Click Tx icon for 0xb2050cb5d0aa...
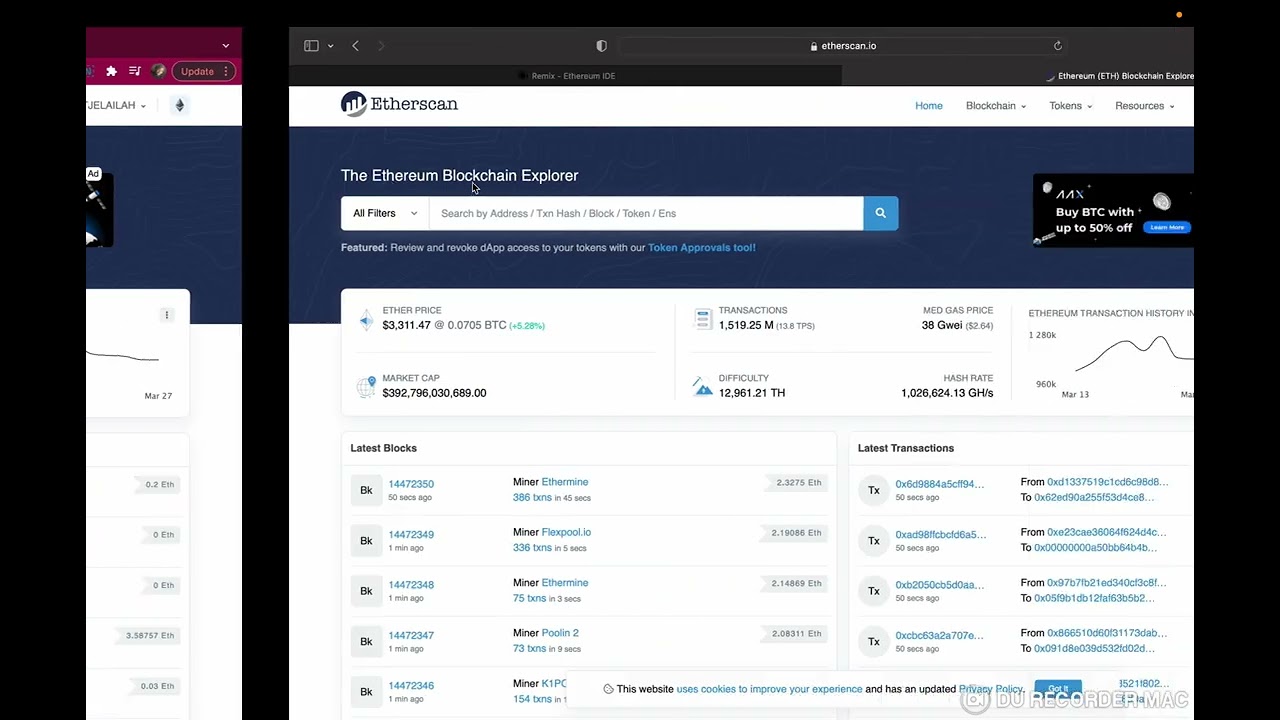The image size is (1280, 720). pos(873,591)
